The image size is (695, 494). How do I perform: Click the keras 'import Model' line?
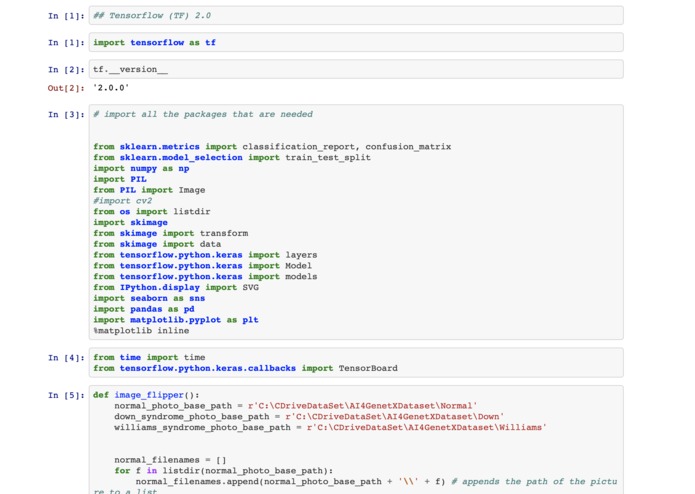[203, 266]
